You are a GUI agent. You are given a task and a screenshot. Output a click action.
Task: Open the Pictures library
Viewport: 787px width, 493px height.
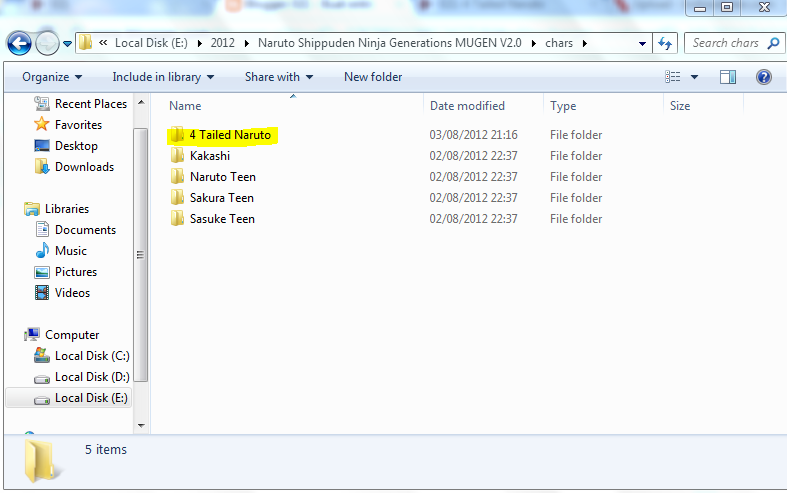[66, 272]
